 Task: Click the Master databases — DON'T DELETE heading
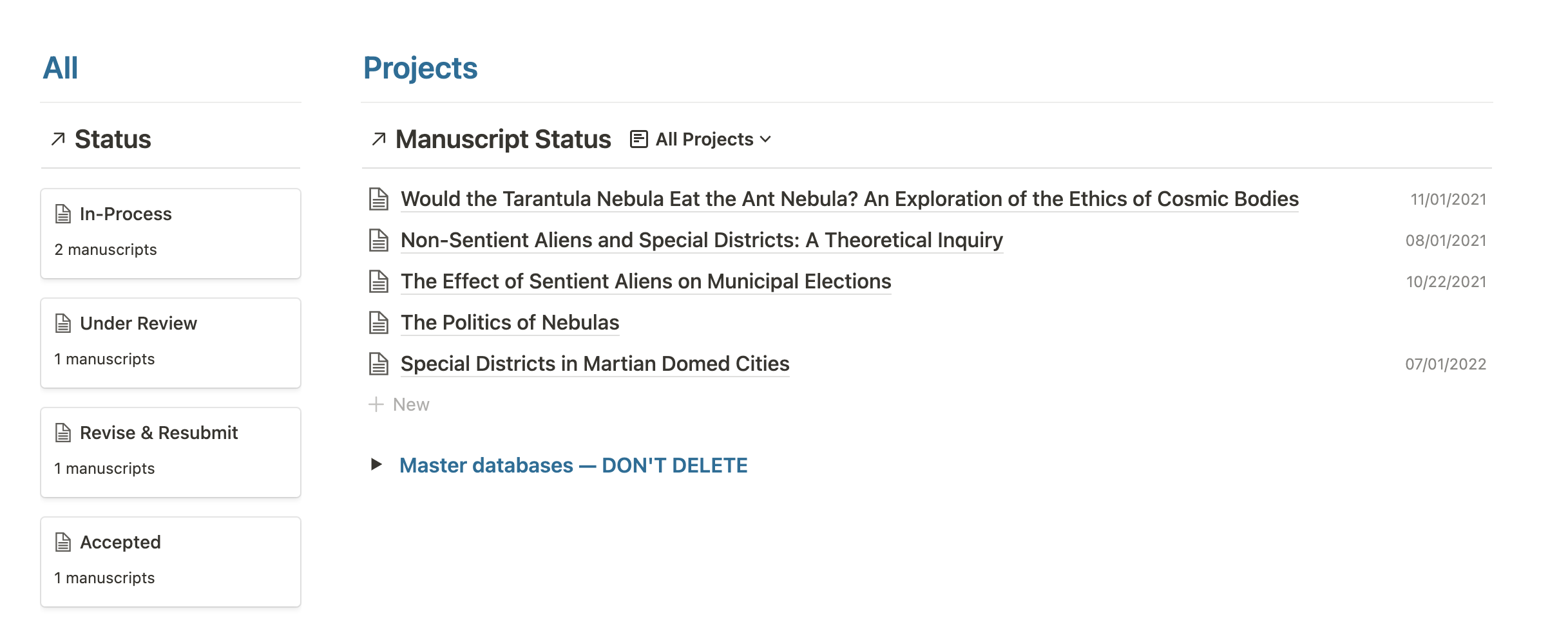coord(573,465)
